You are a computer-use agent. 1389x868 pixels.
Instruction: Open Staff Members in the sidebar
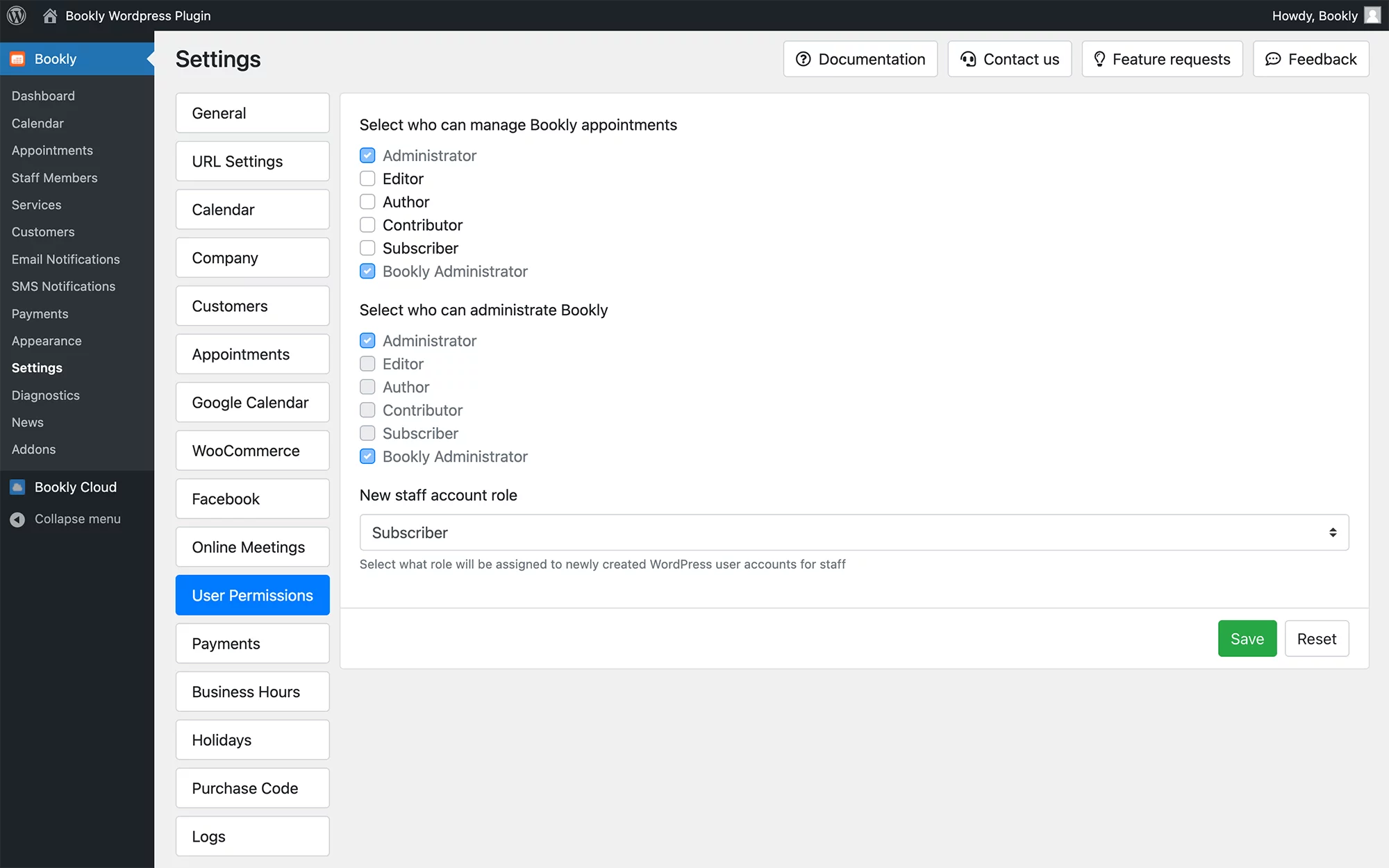pyautogui.click(x=54, y=178)
